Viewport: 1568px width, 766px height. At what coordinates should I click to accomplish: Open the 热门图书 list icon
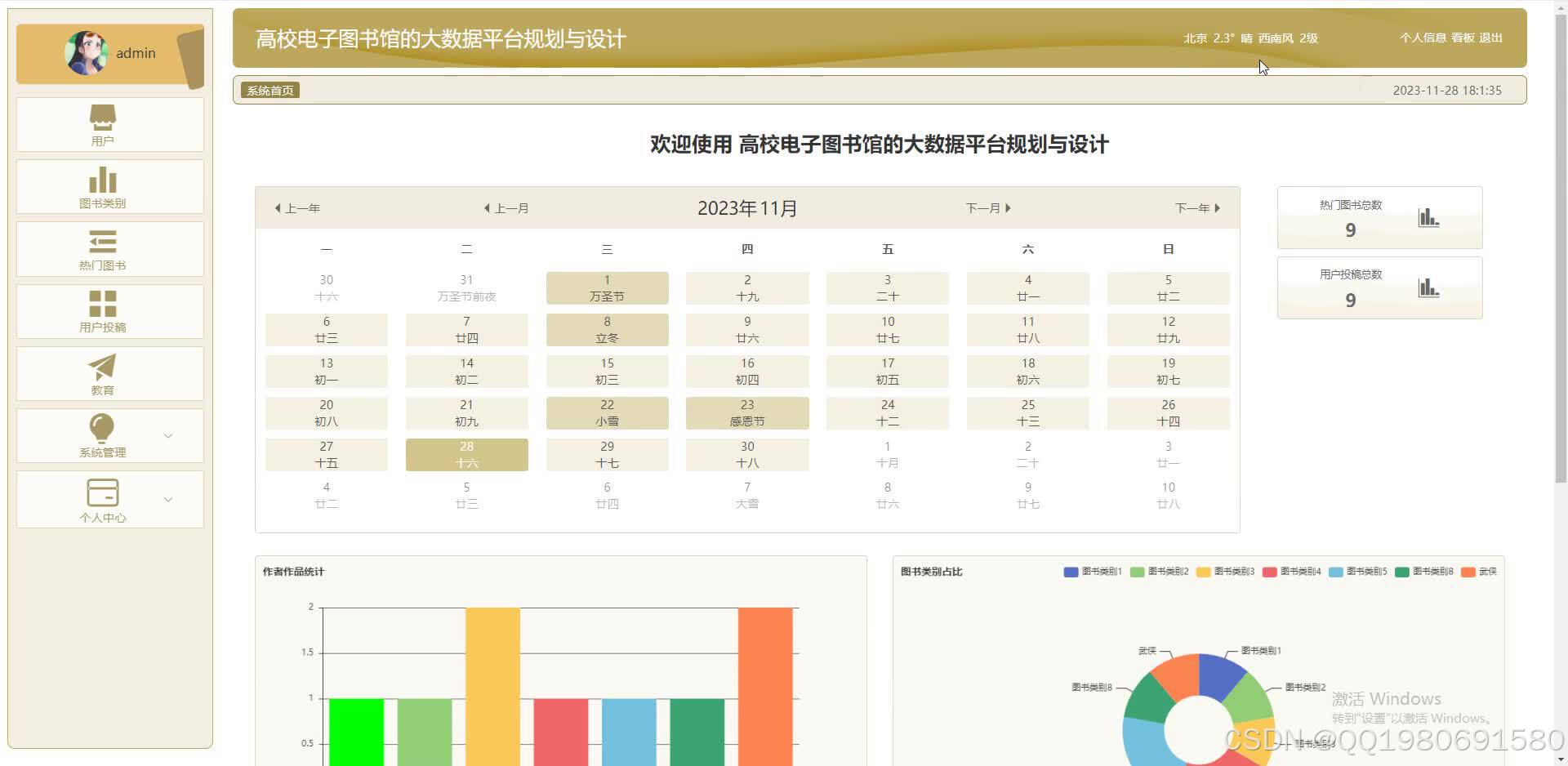pyautogui.click(x=103, y=242)
